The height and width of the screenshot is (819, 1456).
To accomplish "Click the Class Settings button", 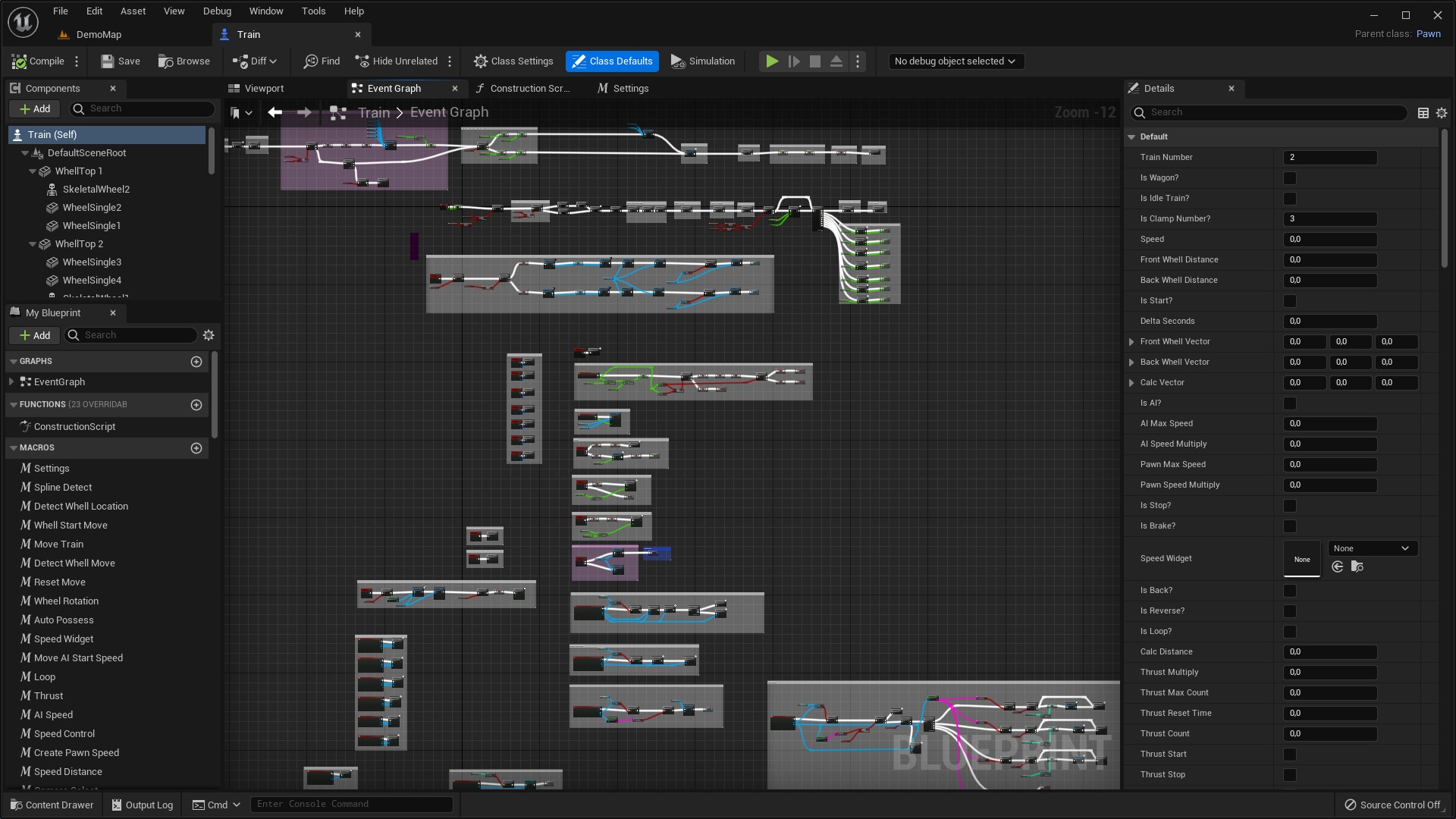I will pos(513,61).
